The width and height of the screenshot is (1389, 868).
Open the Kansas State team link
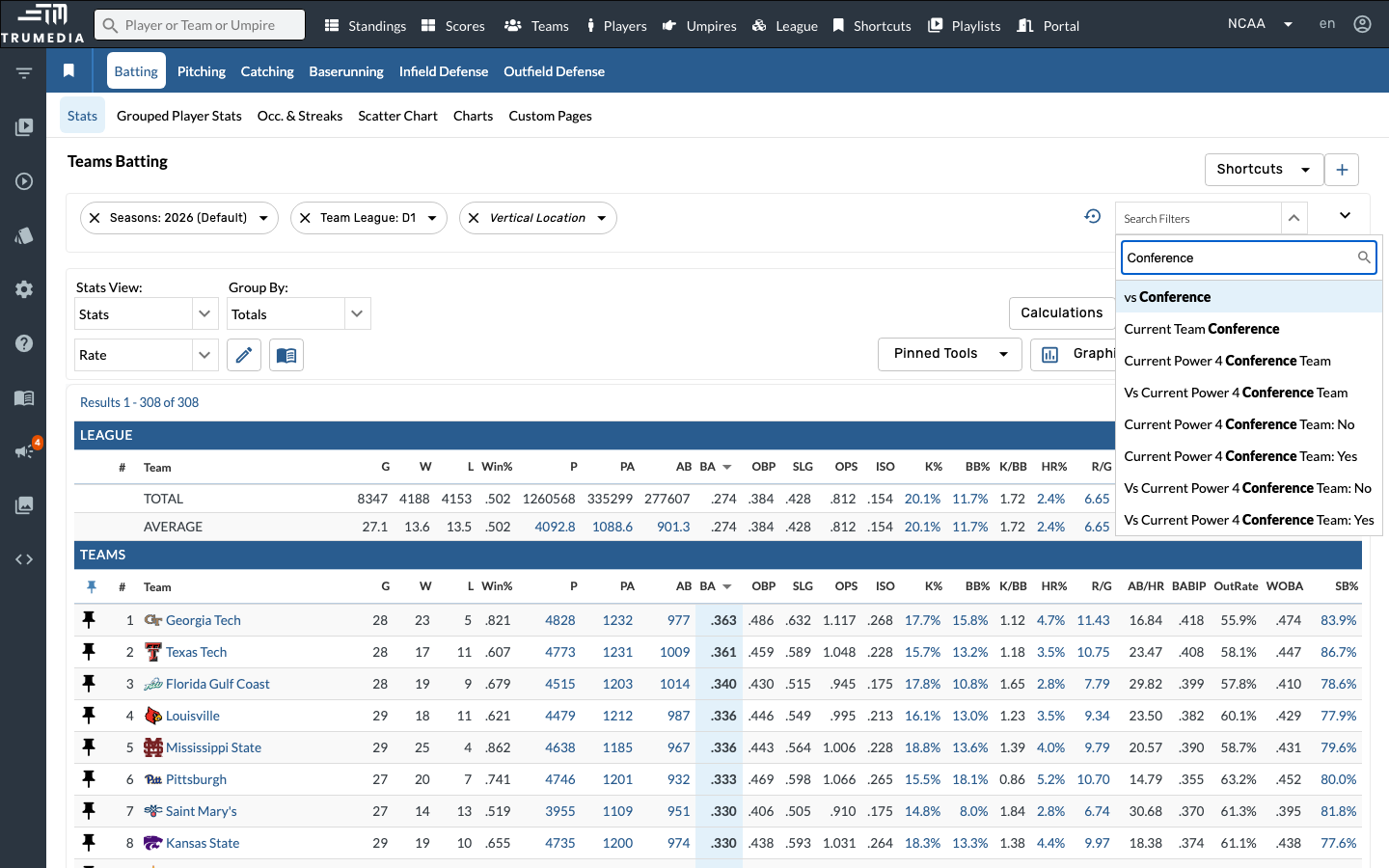pos(203,843)
